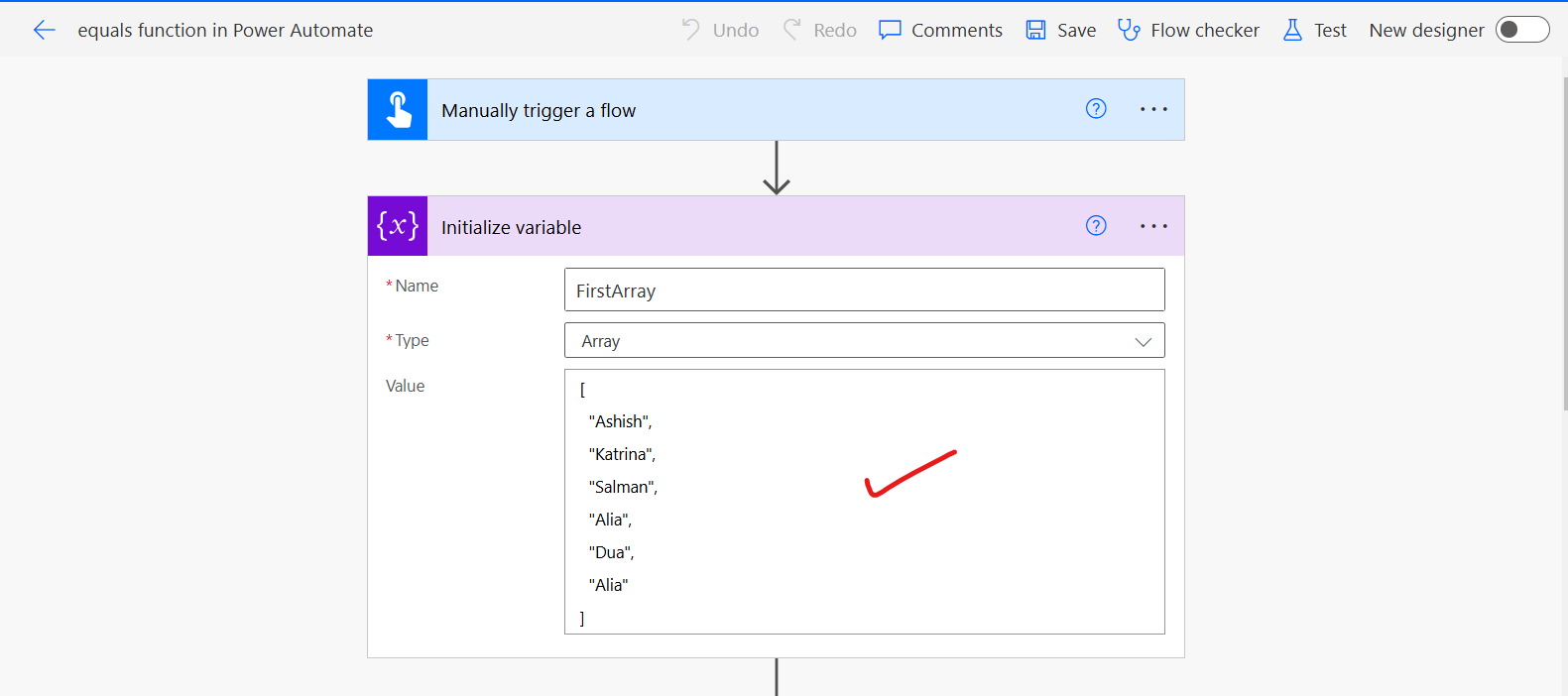Click the back arrow icon
This screenshot has width=1568, height=696.
44,30
